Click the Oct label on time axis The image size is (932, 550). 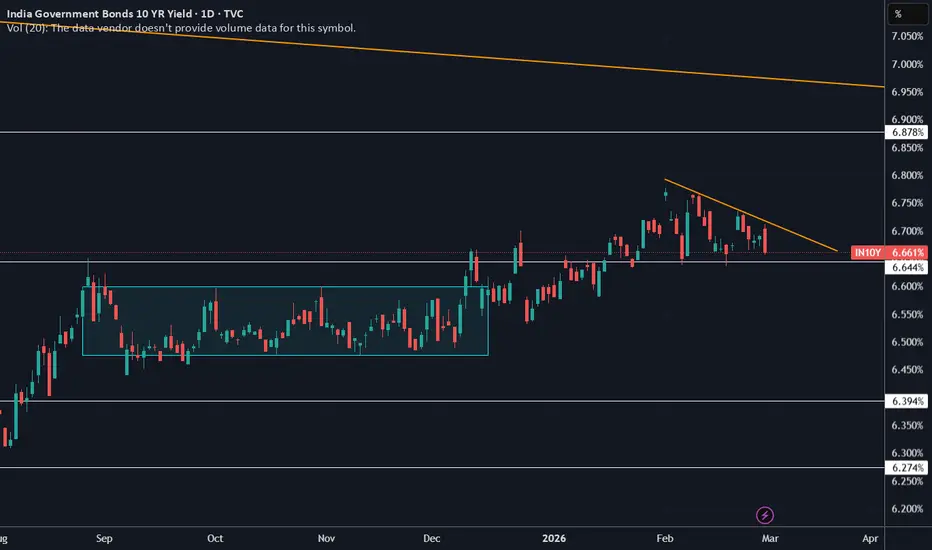[x=215, y=538]
